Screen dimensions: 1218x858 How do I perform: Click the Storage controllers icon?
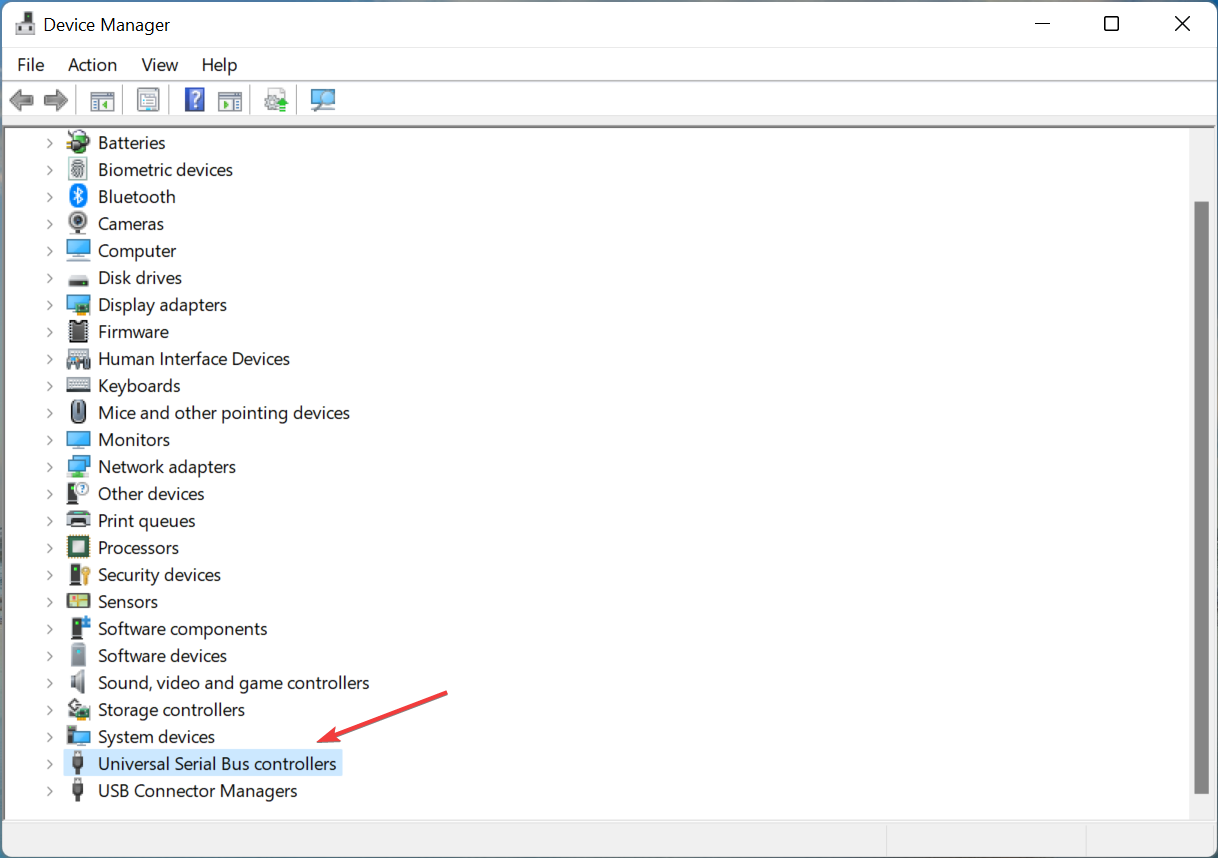pyautogui.click(x=78, y=710)
